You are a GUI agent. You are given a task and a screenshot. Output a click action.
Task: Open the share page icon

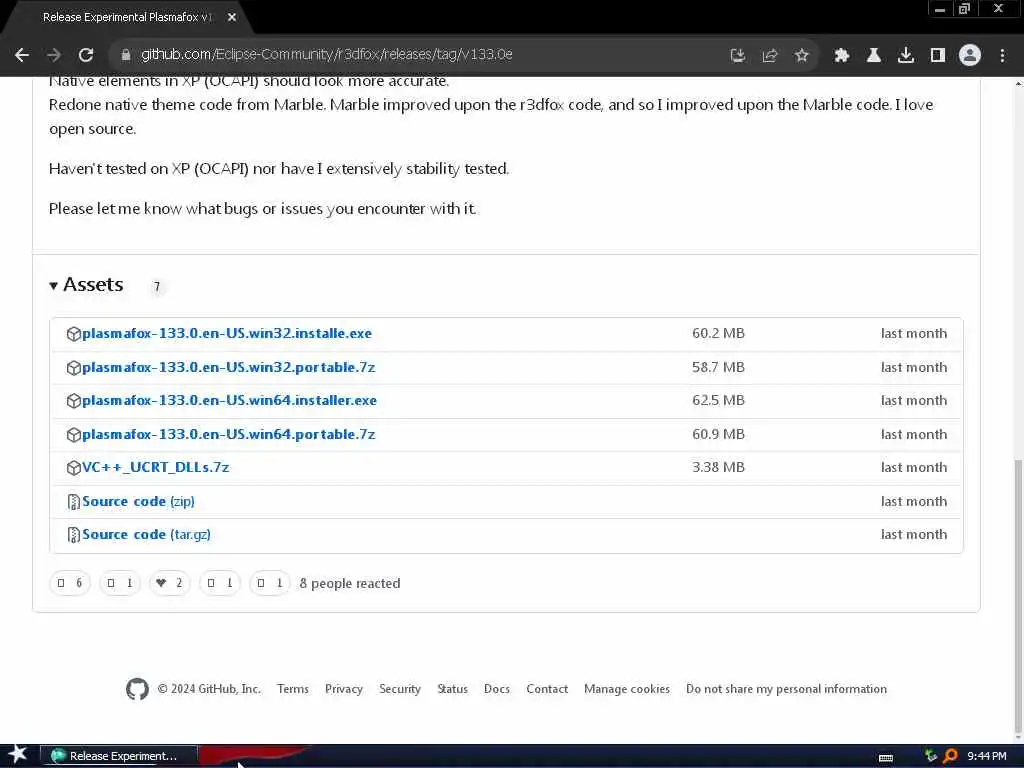(x=769, y=56)
